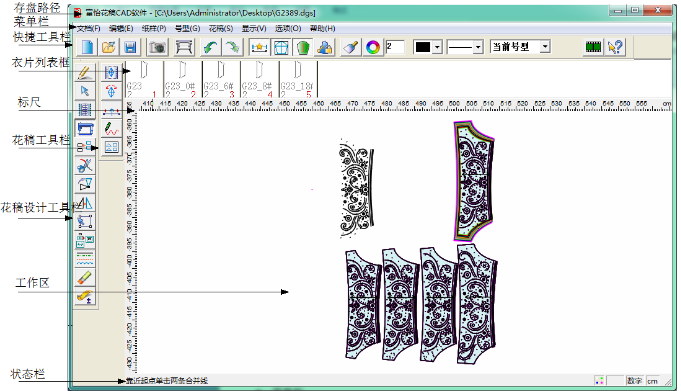Open a file with the folder icon
This screenshot has width=681, height=391.
(109, 47)
